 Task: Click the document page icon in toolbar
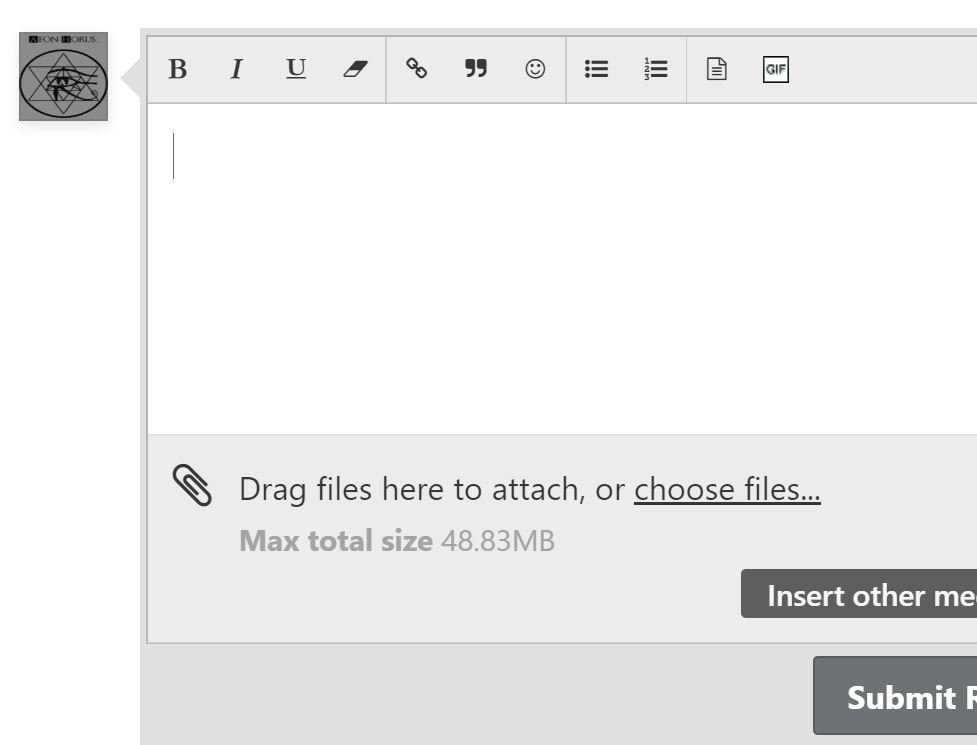coord(717,69)
